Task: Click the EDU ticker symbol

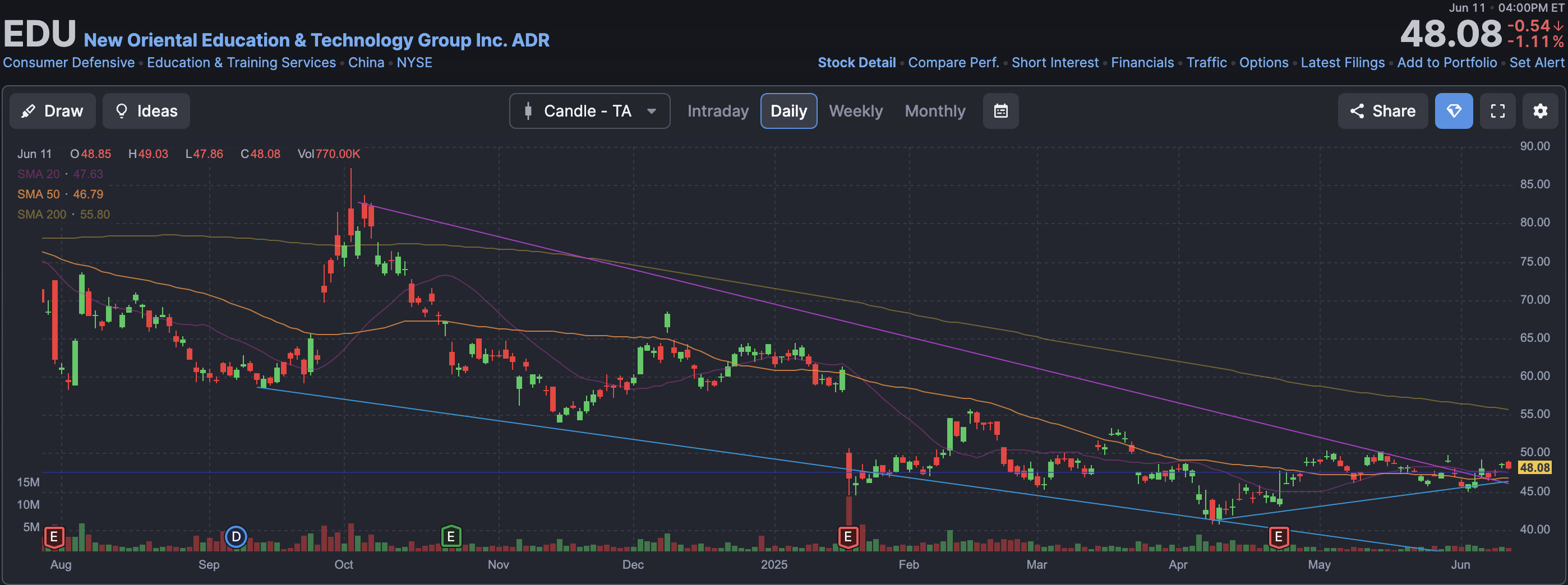Action: click(x=40, y=34)
